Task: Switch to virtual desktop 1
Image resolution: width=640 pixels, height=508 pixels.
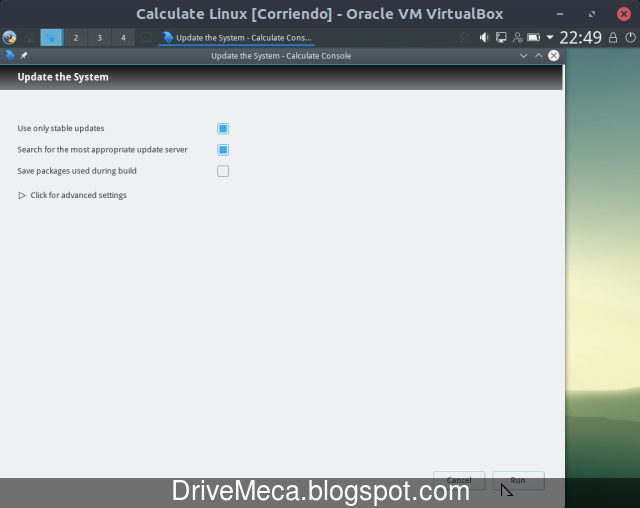Action: coord(51,38)
